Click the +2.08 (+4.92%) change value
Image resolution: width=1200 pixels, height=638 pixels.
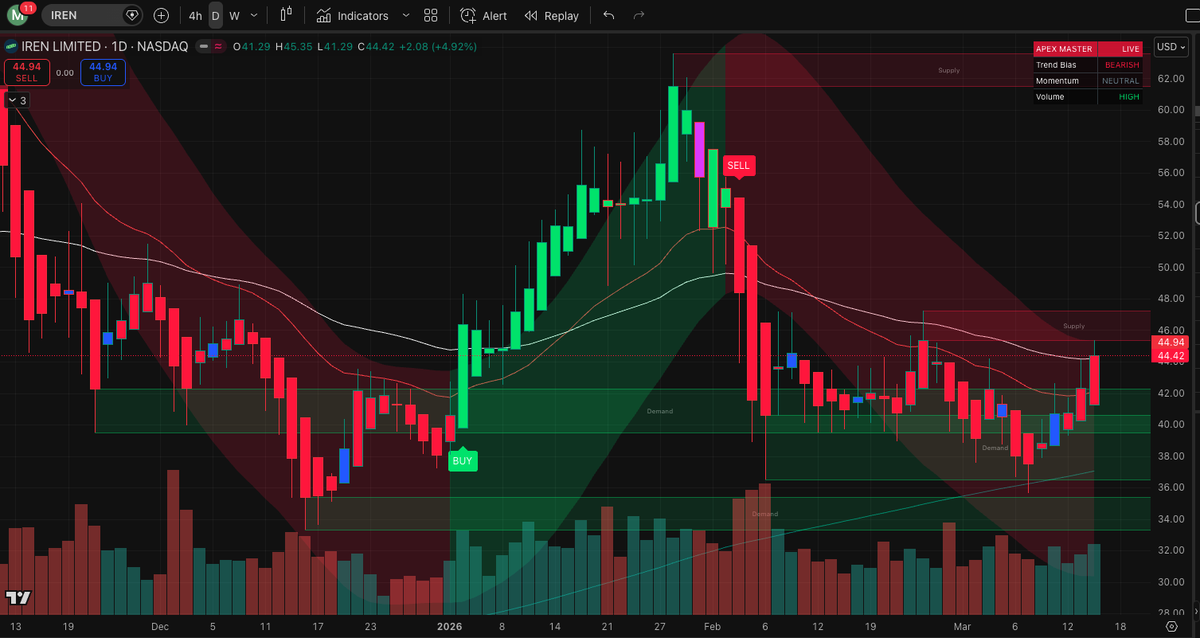point(437,46)
